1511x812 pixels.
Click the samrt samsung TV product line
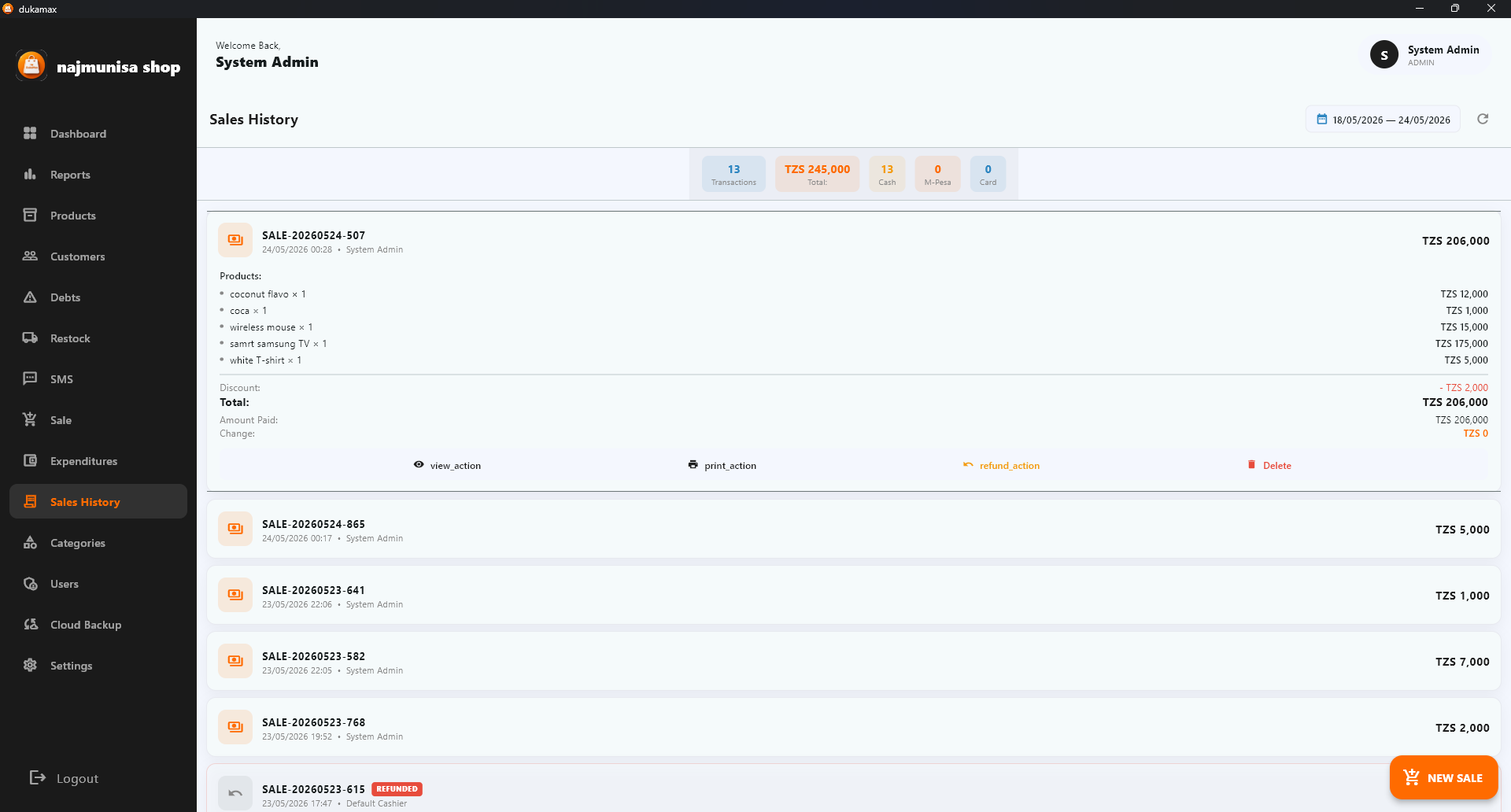[853, 344]
